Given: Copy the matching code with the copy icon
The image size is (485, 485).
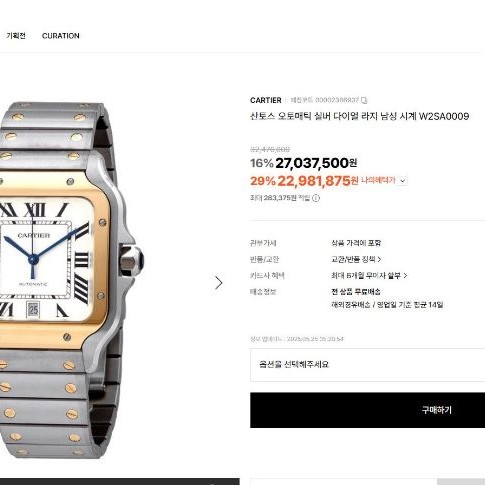Looking at the screenshot, I should [364, 100].
